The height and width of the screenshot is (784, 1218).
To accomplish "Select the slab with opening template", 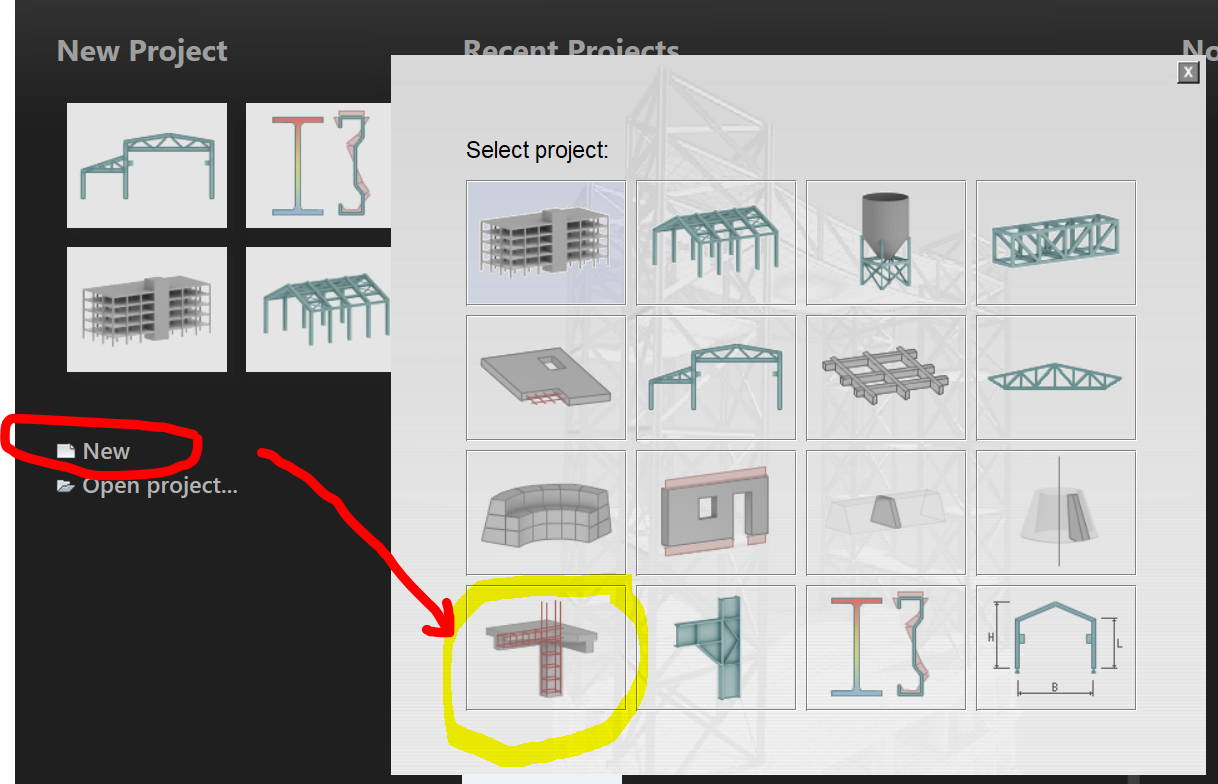I will pos(545,377).
